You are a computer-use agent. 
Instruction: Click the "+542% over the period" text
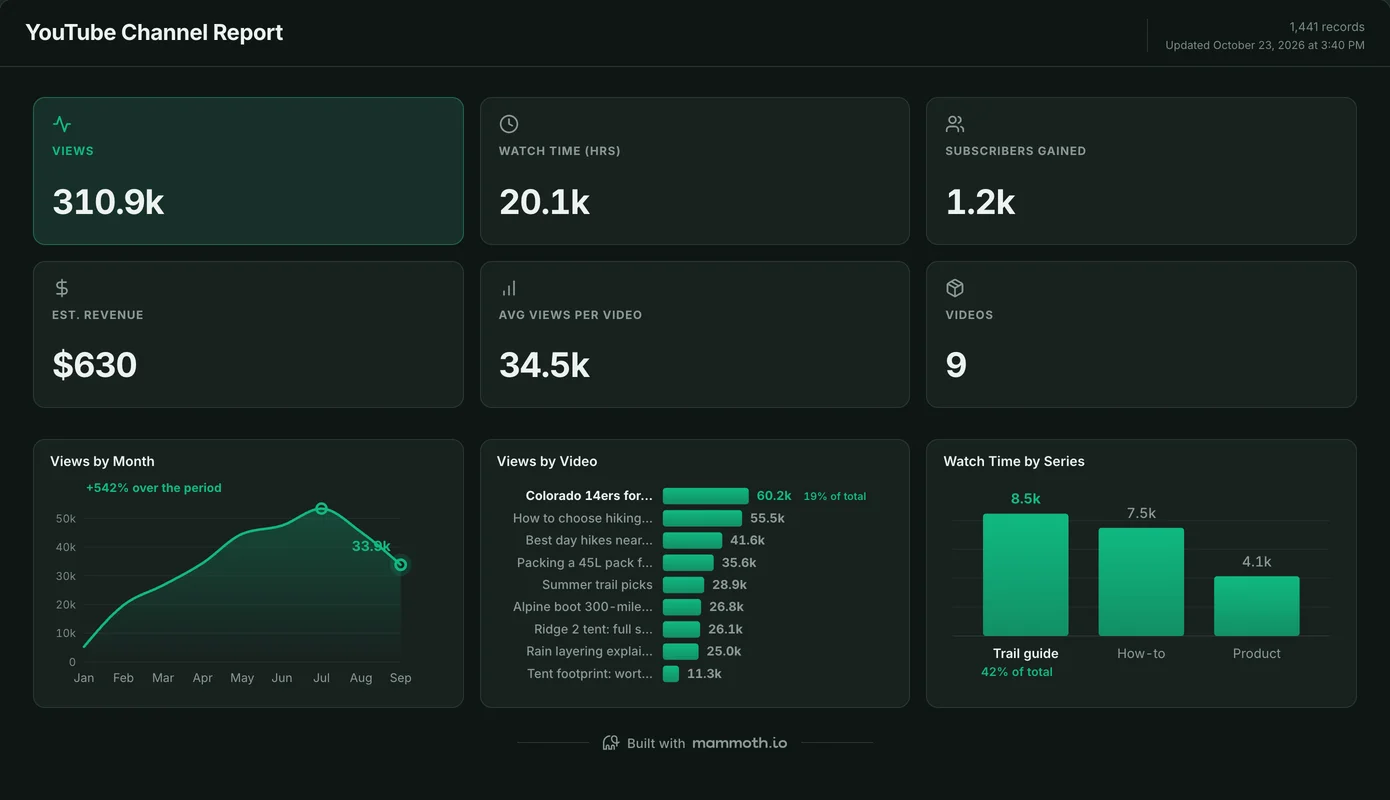pos(154,488)
